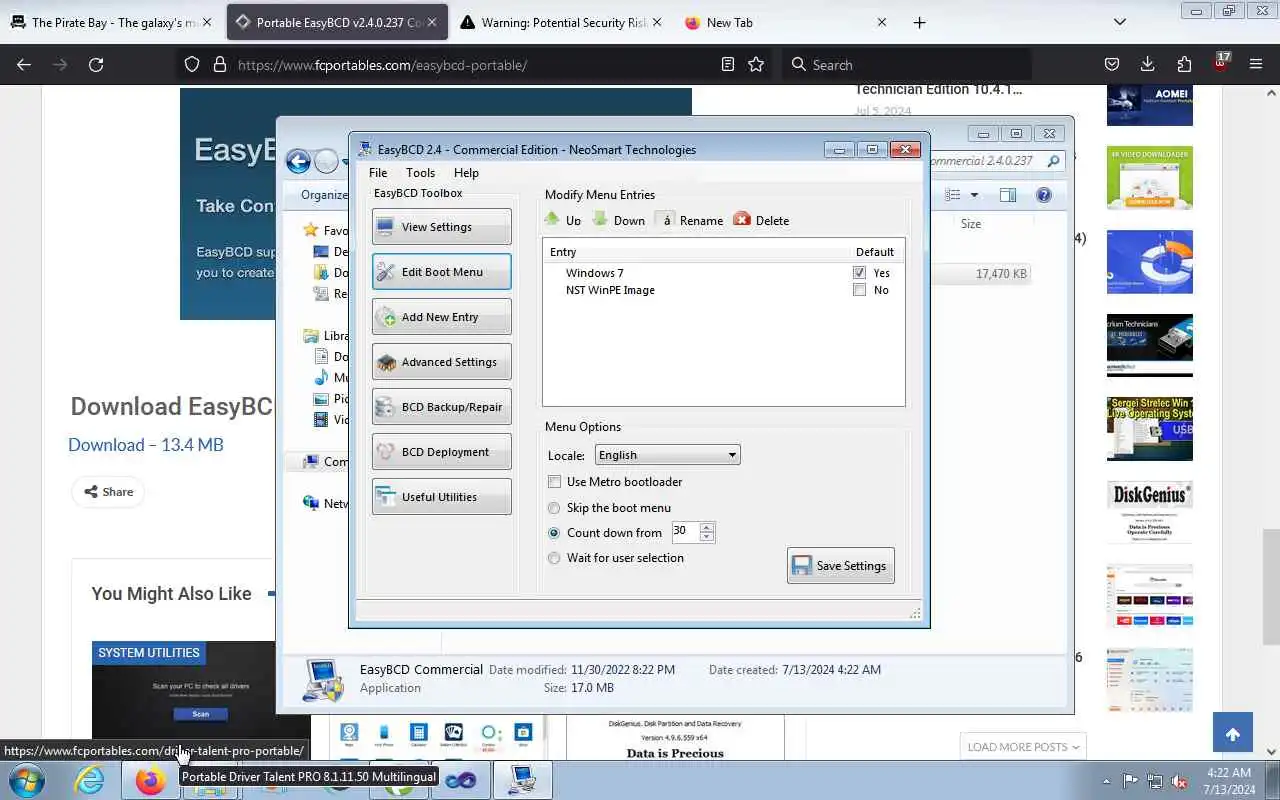The height and width of the screenshot is (800, 1280).
Task: Open EasyBCD Help menu
Action: pyautogui.click(x=466, y=173)
